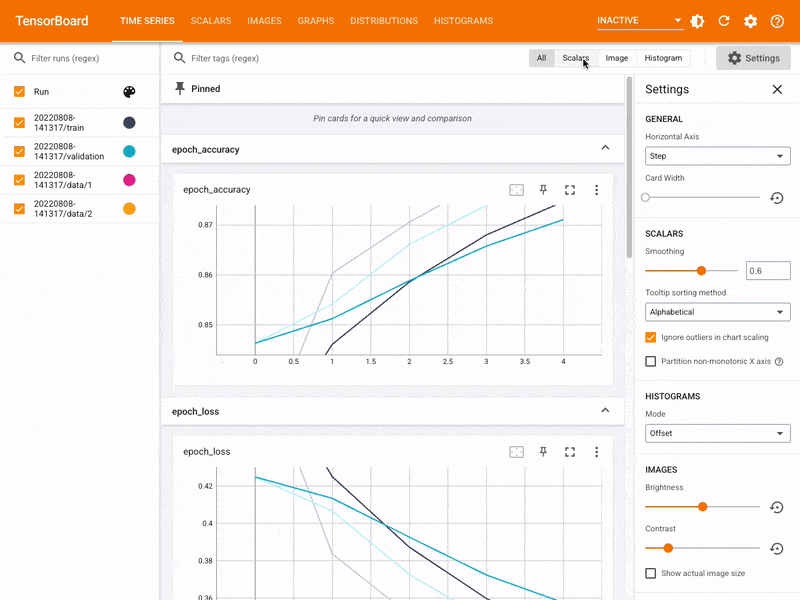Click the pin icon in Pinned header

pos(180,88)
